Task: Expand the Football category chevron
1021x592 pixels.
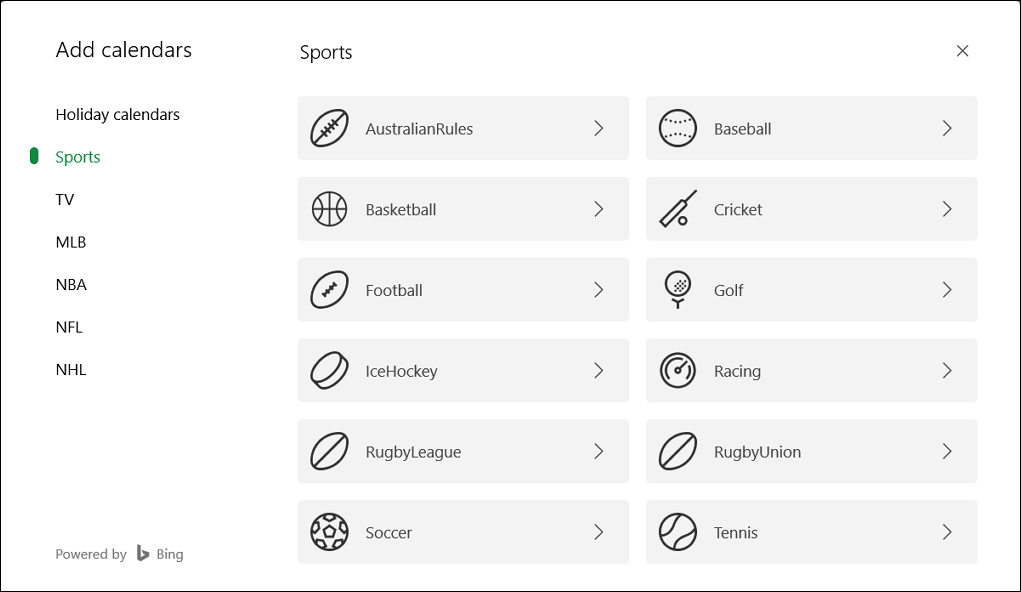Action: [599, 290]
